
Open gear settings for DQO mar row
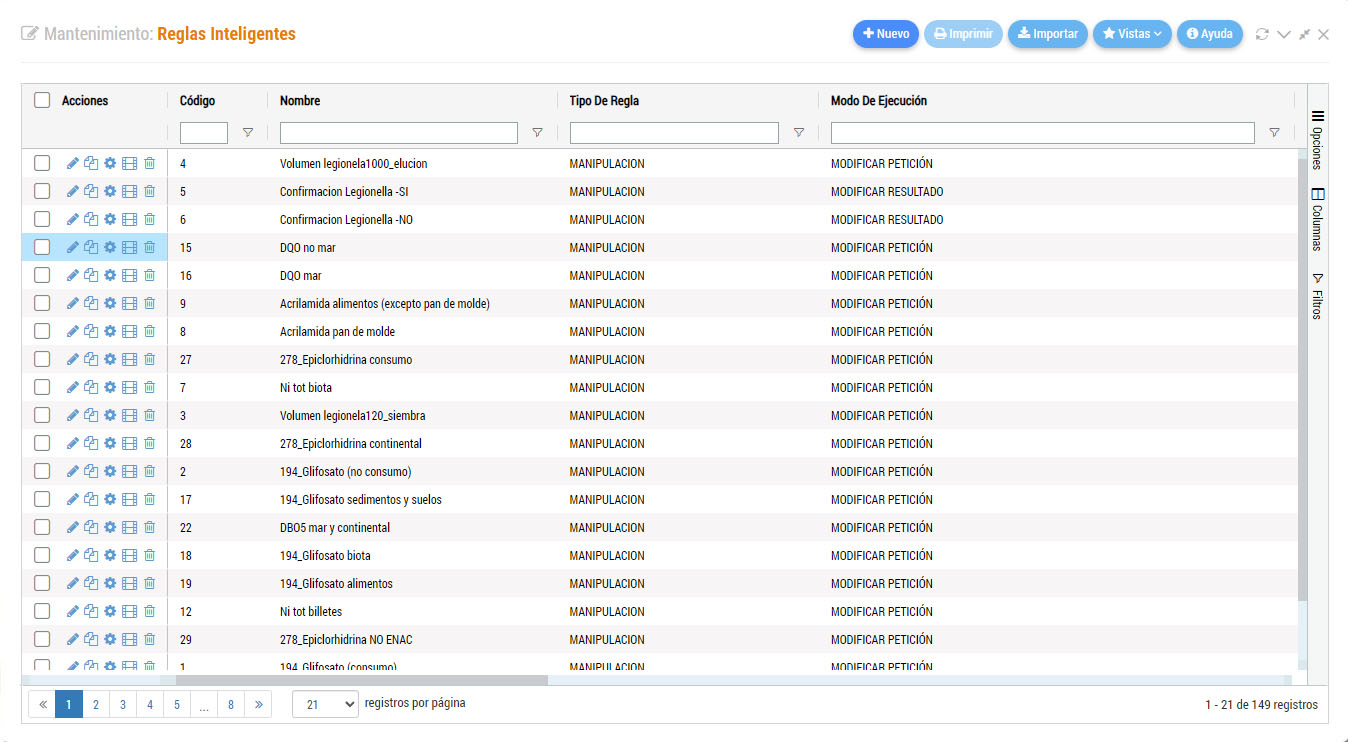(110, 275)
